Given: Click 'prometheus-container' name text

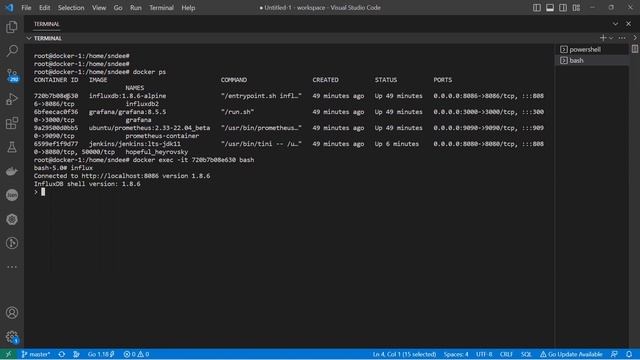Looking at the screenshot, I should pos(162,136).
